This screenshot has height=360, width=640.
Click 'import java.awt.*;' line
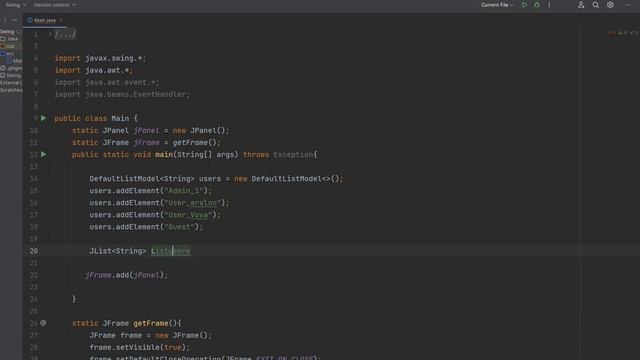click(93, 70)
